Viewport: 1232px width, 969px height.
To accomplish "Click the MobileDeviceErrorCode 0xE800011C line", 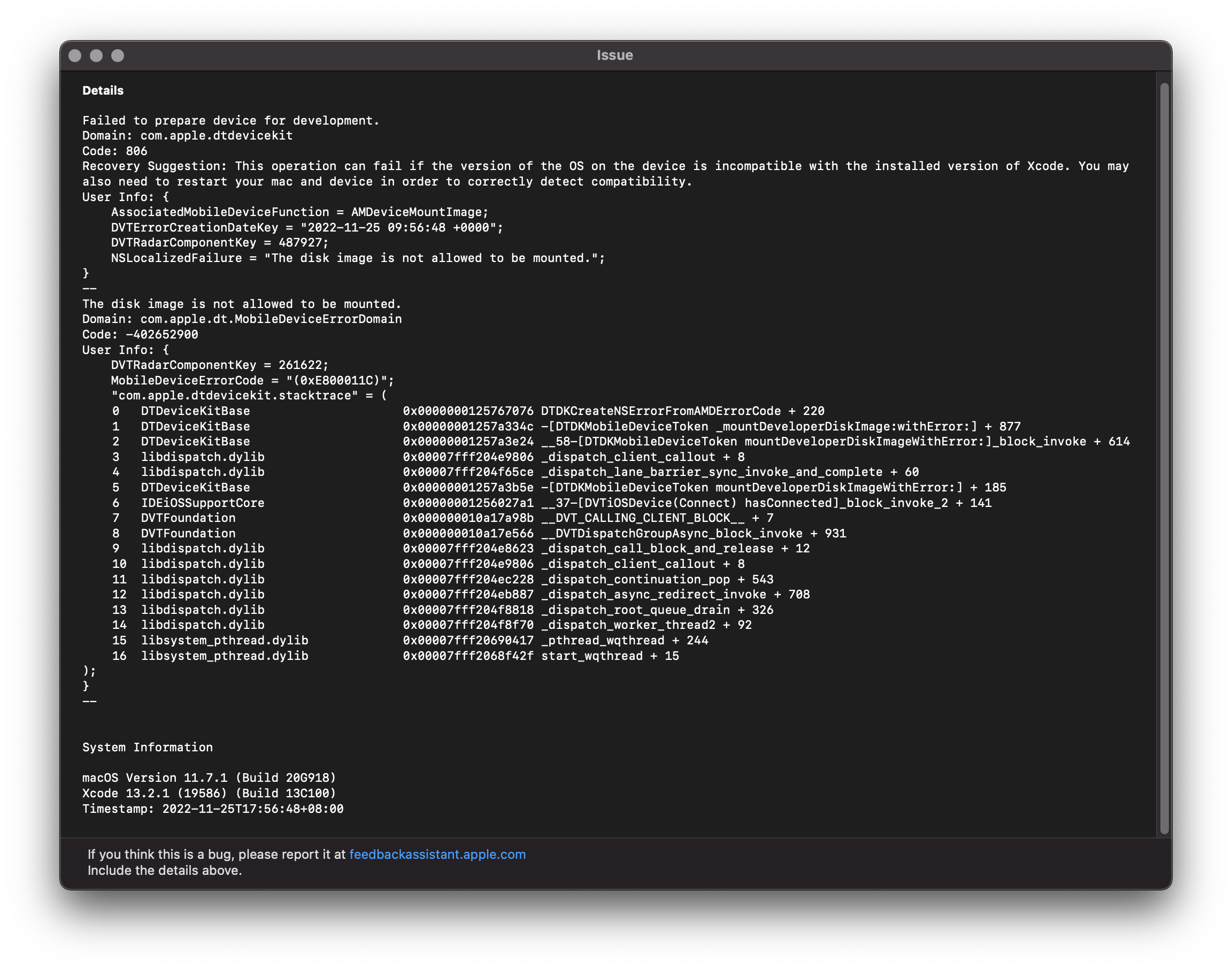I will pos(252,380).
